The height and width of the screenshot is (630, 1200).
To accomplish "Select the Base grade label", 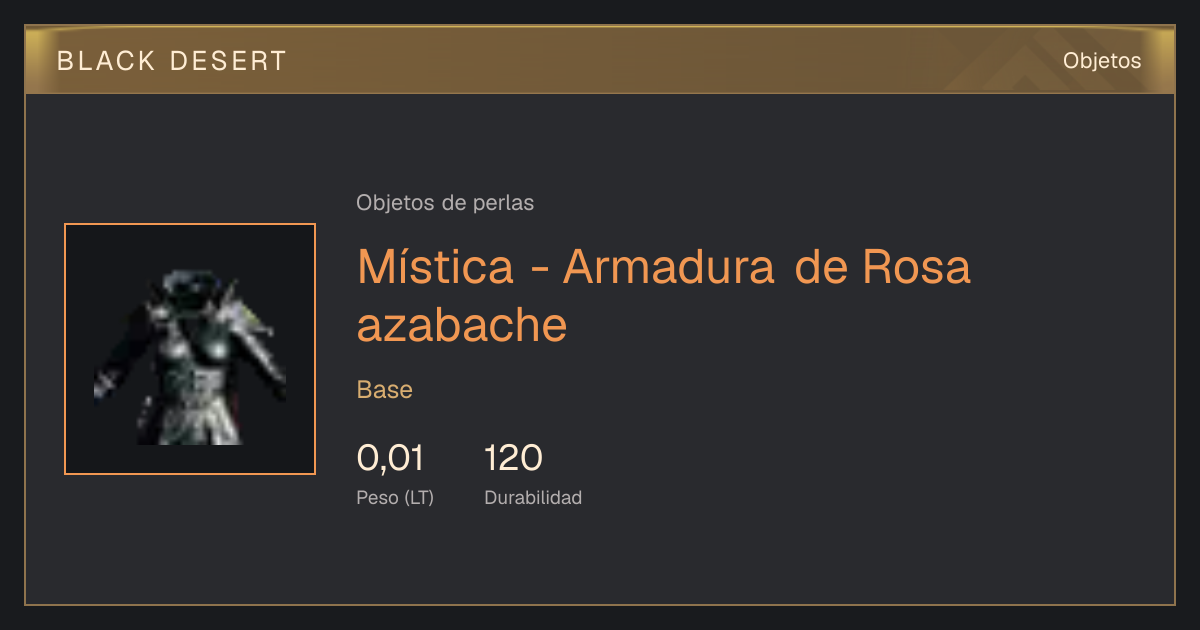I will (385, 390).
